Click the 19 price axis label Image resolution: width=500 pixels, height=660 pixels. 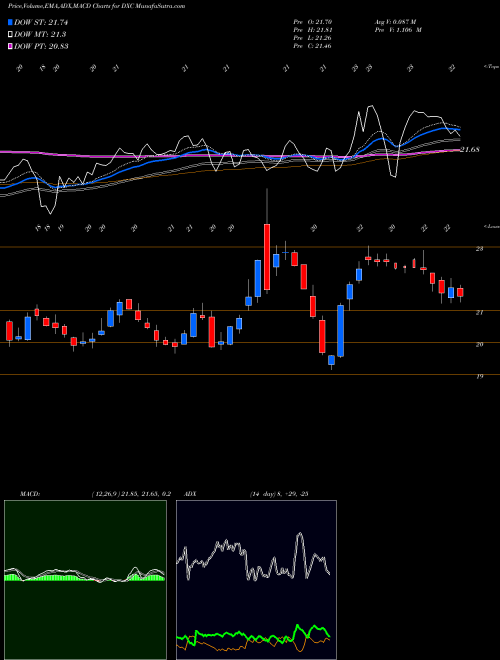pos(479,376)
